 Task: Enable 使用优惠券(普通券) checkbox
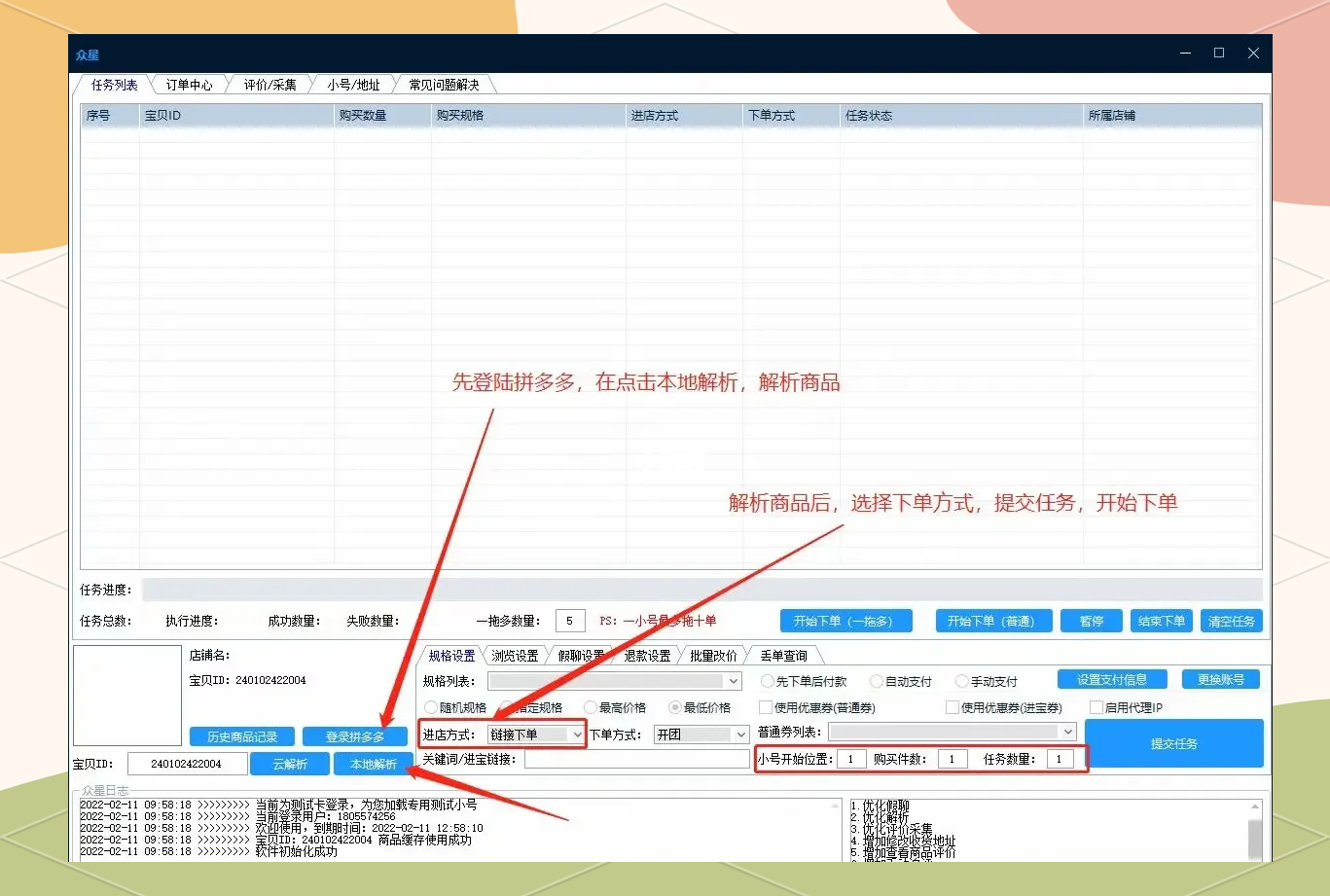pos(817,708)
